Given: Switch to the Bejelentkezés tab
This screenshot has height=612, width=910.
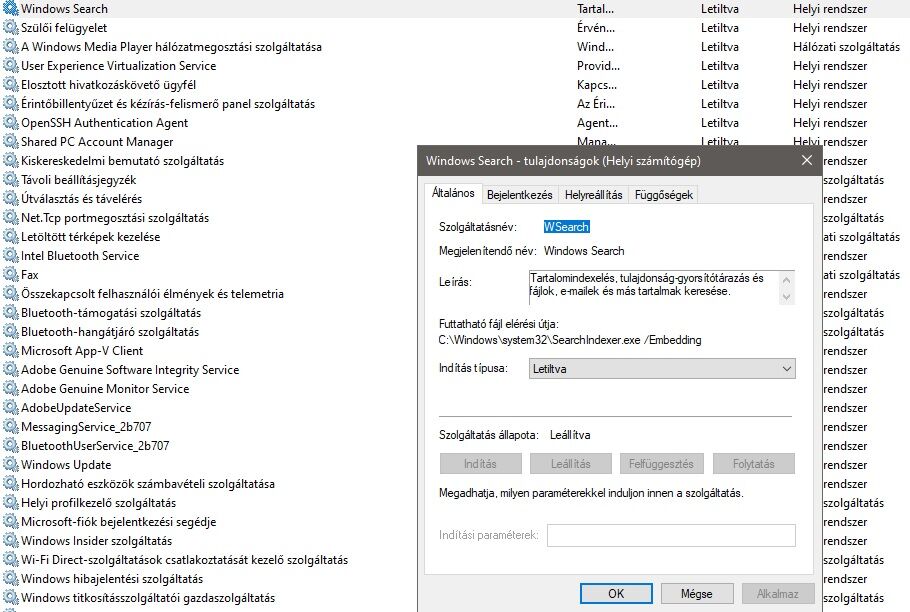Looking at the screenshot, I should tap(519, 195).
